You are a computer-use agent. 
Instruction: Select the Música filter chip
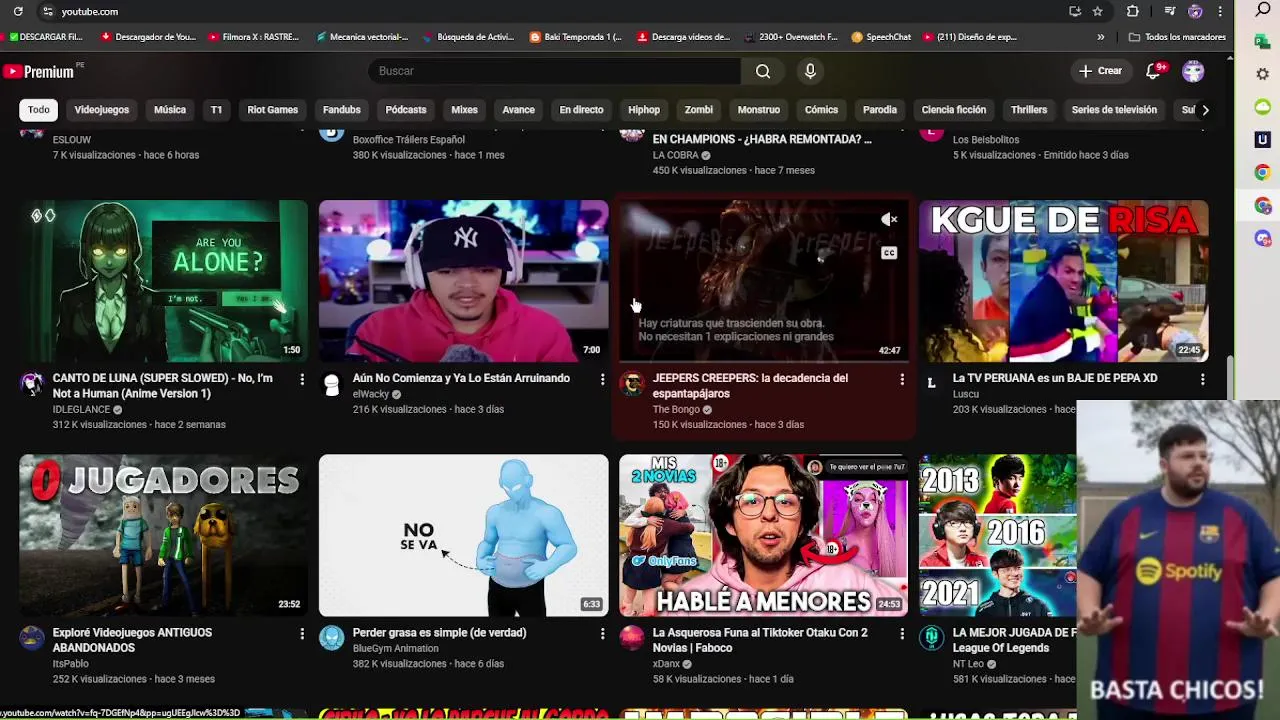pos(170,110)
